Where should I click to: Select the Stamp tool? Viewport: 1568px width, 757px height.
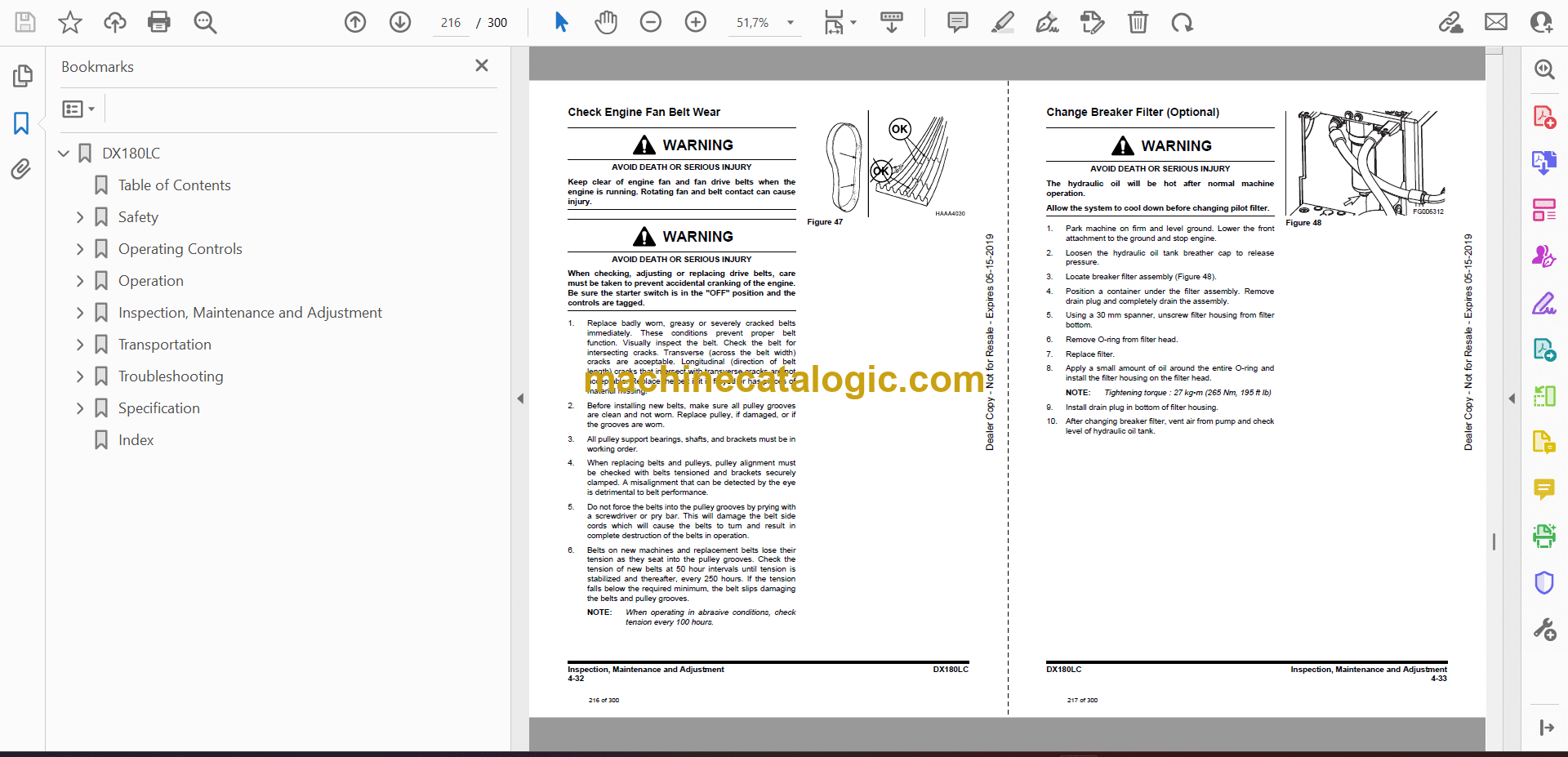click(1092, 22)
